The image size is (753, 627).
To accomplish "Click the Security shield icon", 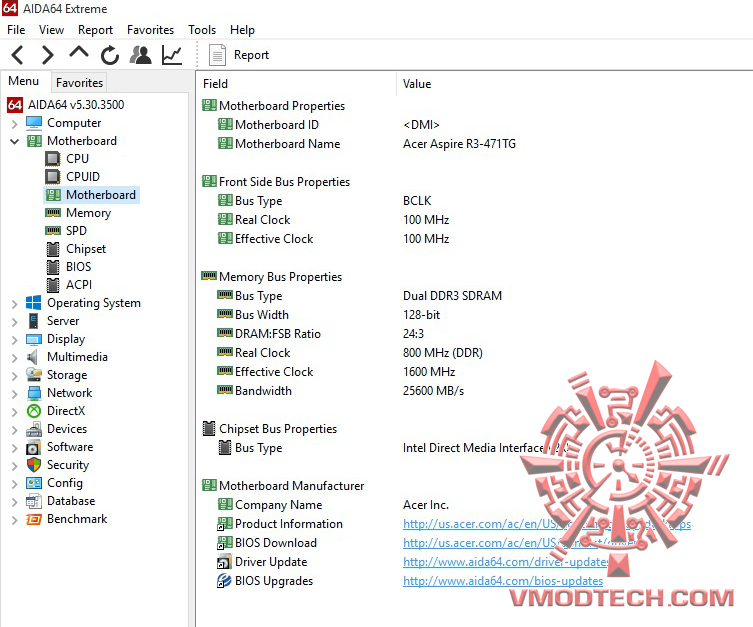I will point(34,465).
